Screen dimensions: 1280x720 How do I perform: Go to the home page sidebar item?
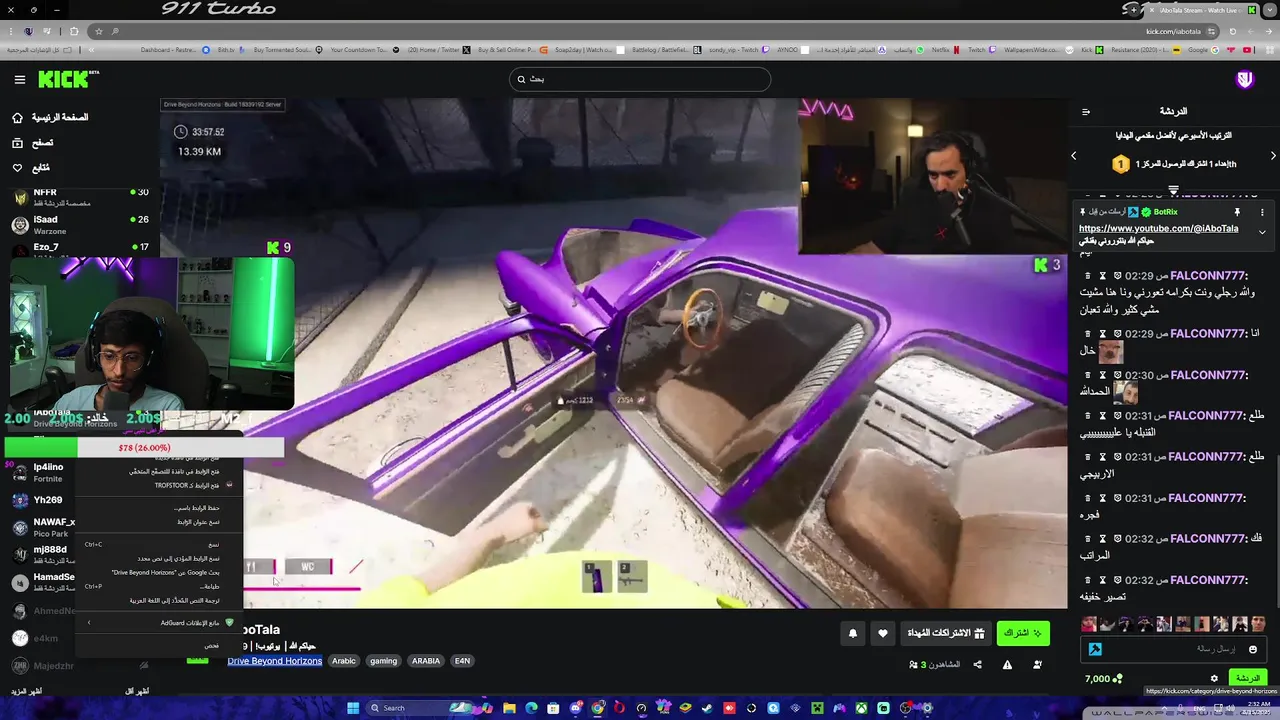coord(50,118)
